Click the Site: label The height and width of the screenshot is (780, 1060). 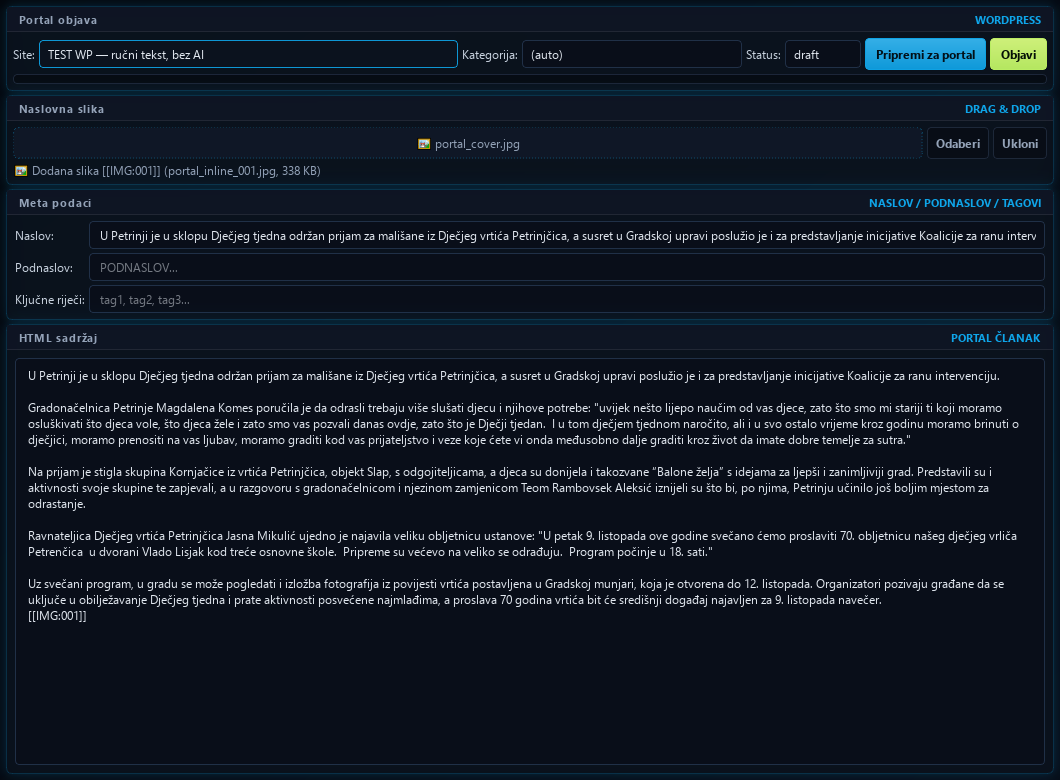tap(24, 55)
